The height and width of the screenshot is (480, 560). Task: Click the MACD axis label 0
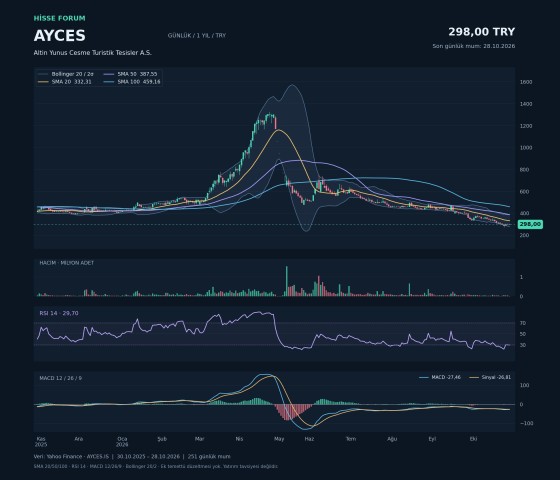tap(521, 405)
